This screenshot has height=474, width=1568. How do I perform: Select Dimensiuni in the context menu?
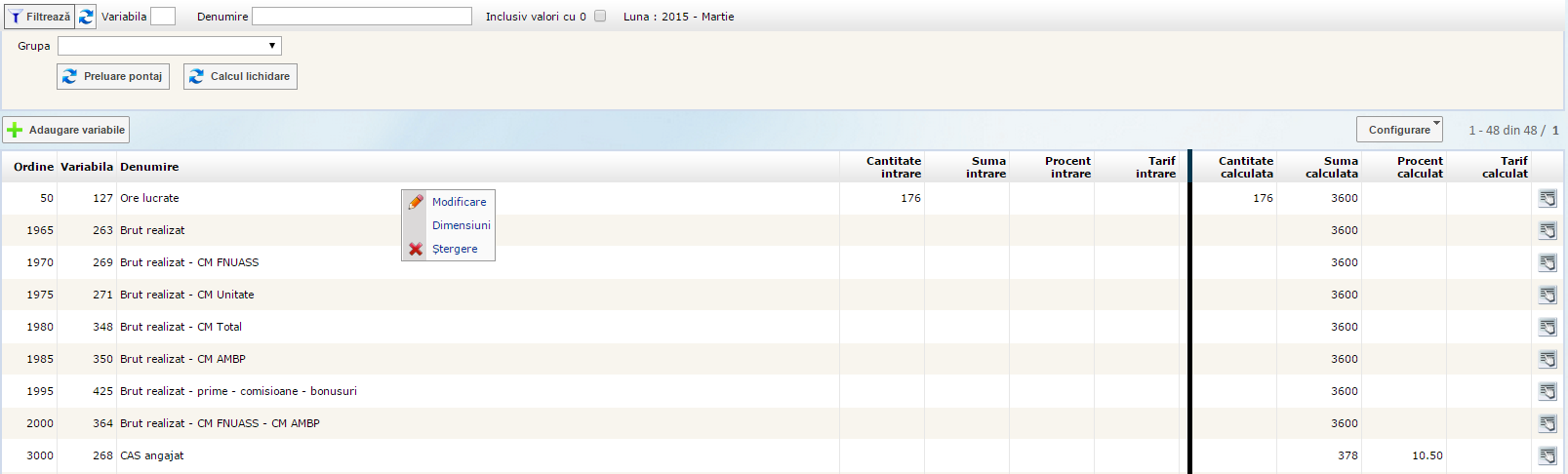point(461,225)
